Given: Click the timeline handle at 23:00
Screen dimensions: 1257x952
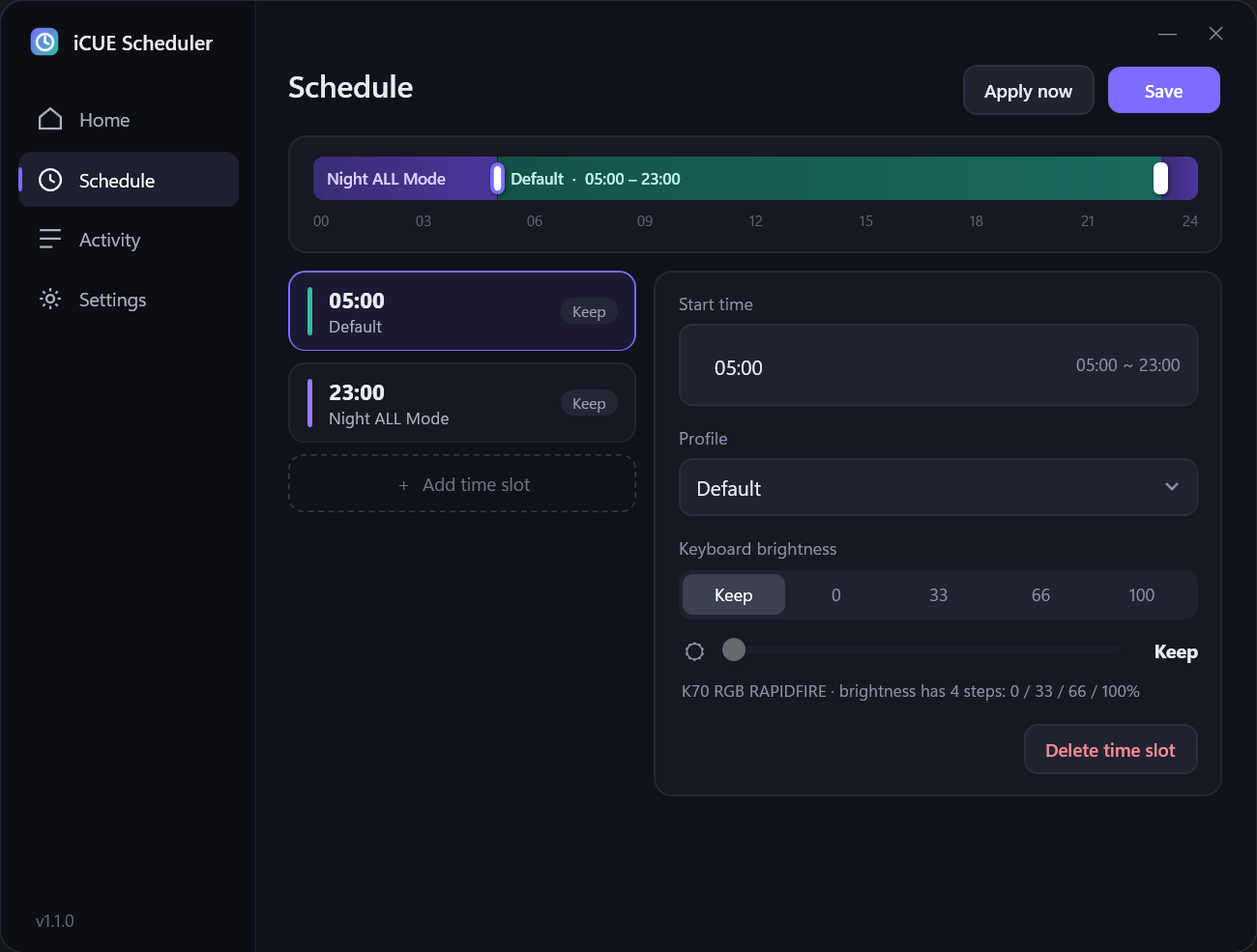Looking at the screenshot, I should point(1161,178).
